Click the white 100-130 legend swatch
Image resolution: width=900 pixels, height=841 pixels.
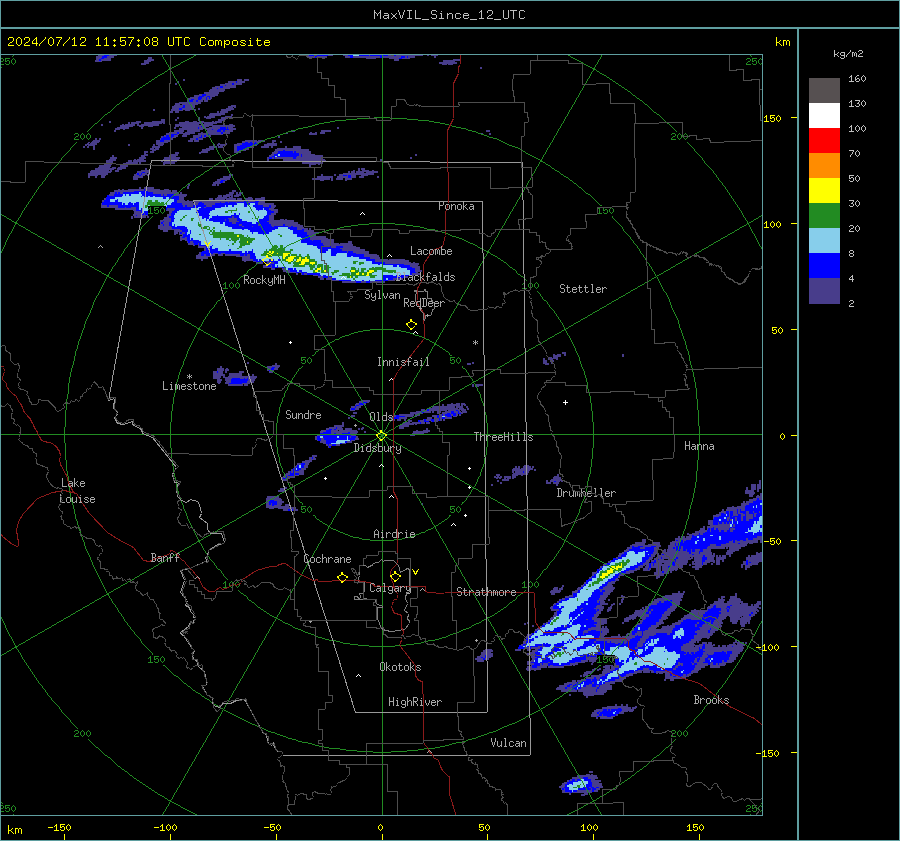(824, 115)
